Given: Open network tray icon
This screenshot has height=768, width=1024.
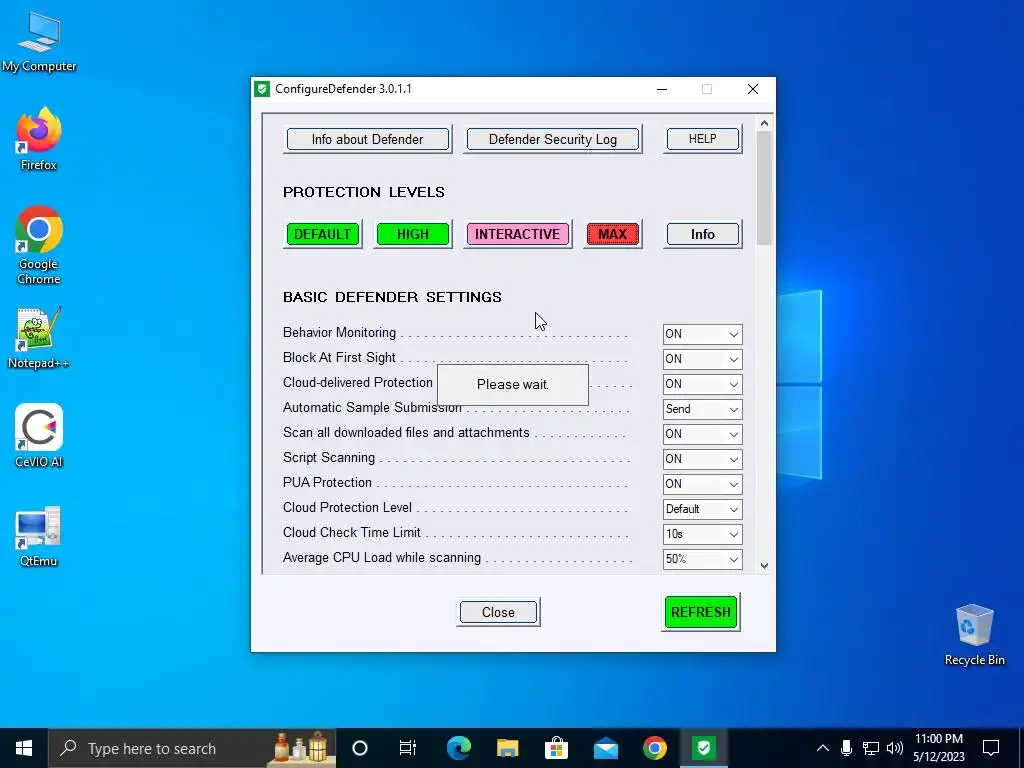Looking at the screenshot, I should pyautogui.click(x=871, y=748).
